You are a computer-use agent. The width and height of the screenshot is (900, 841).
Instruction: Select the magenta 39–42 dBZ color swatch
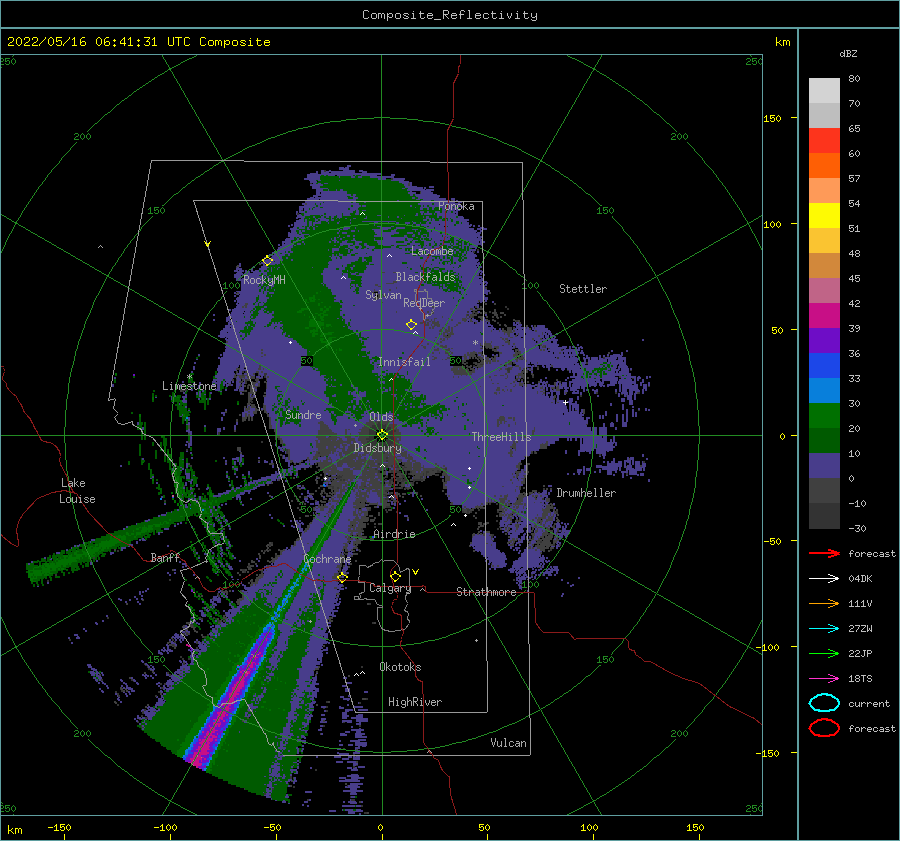(824, 316)
